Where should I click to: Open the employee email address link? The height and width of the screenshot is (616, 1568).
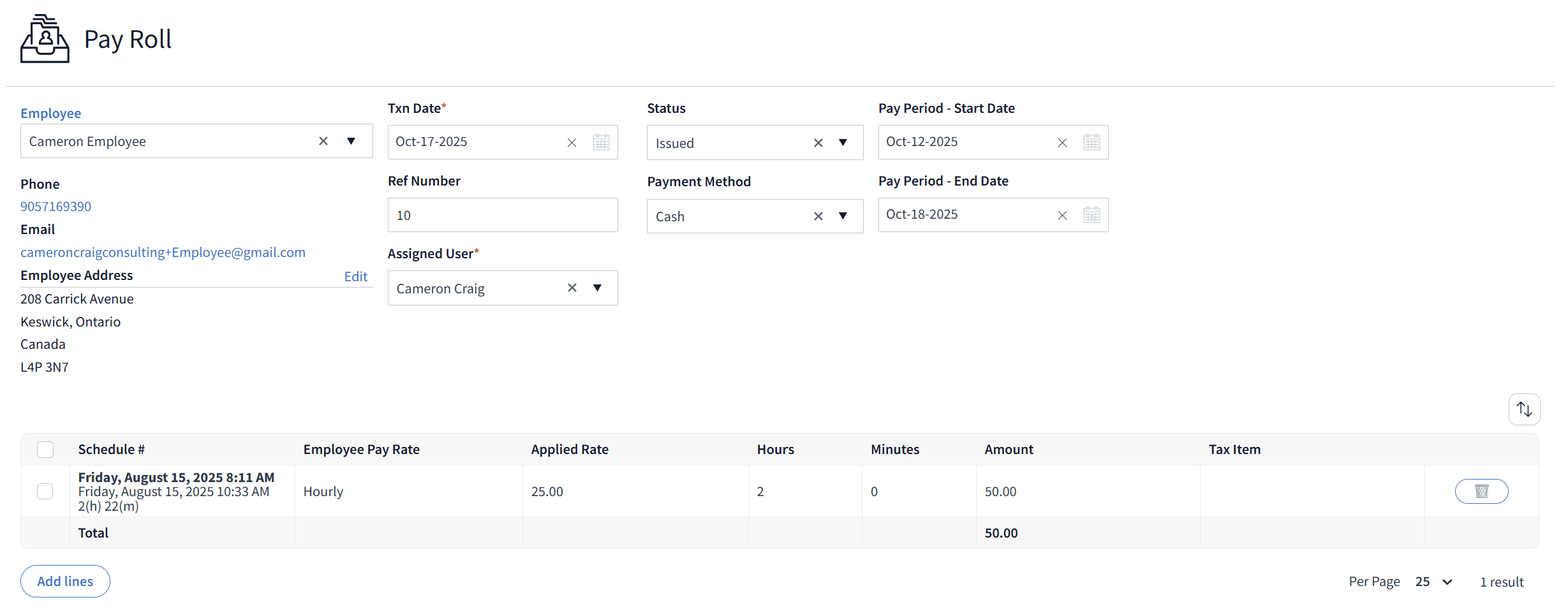click(x=163, y=253)
